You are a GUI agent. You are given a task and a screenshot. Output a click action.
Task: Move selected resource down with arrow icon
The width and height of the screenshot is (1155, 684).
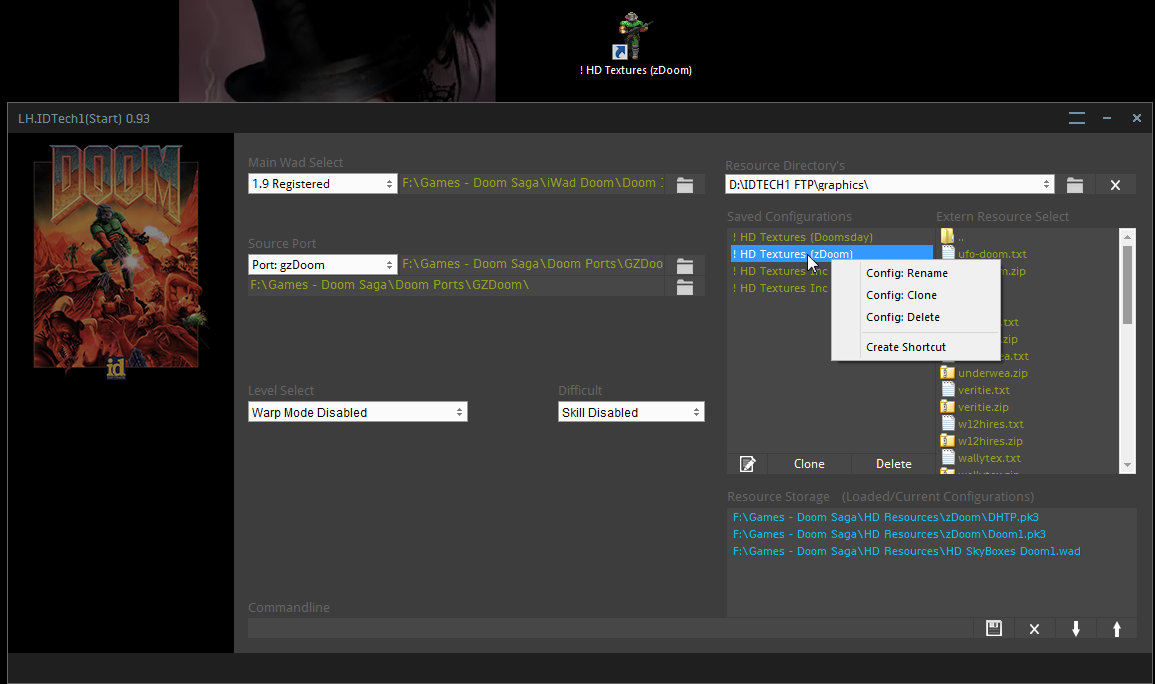click(x=1075, y=628)
